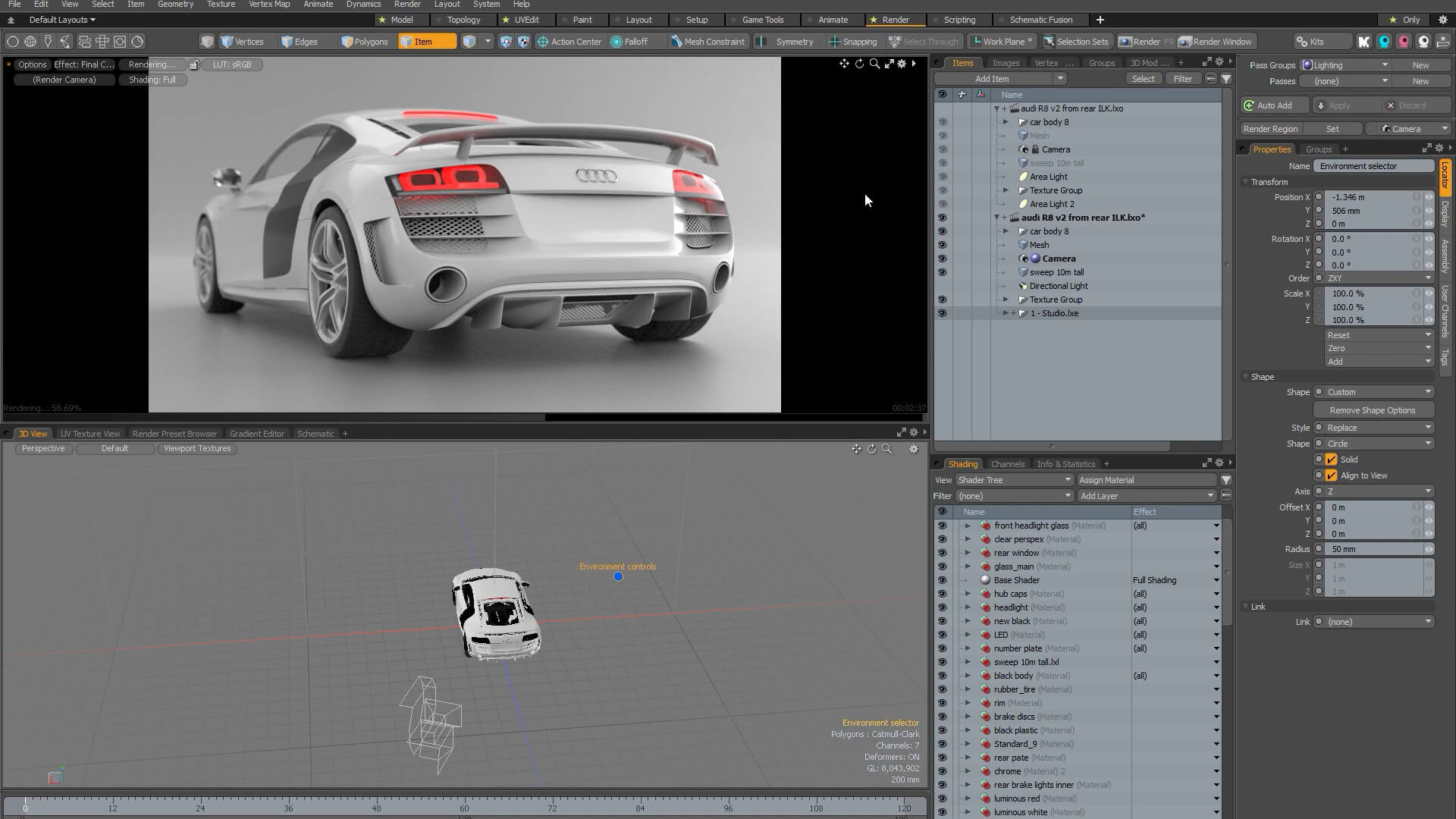
Task: Open Work Plane menu
Action: [1001, 42]
